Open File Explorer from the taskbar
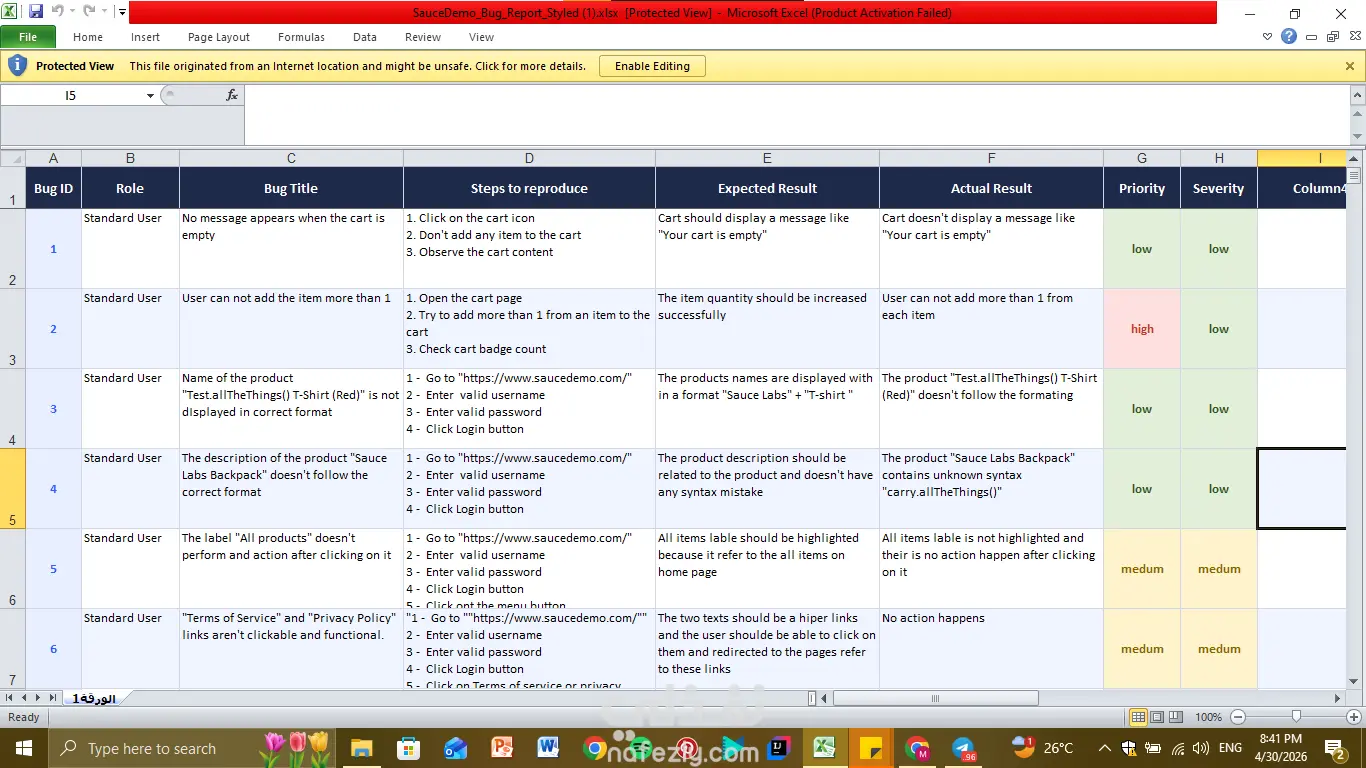 tap(361, 748)
